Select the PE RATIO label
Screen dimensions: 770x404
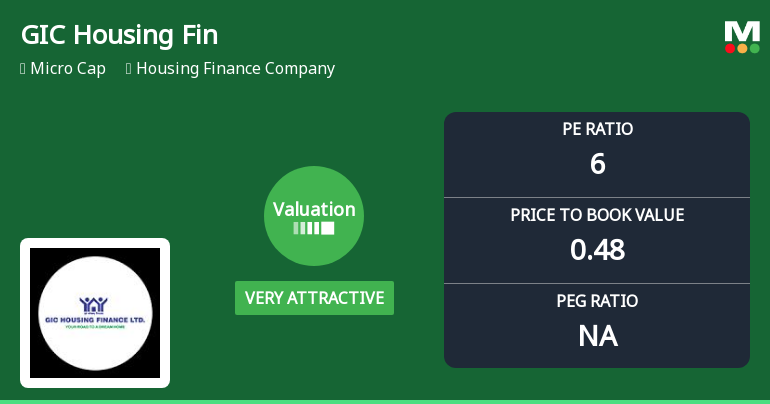[597, 129]
